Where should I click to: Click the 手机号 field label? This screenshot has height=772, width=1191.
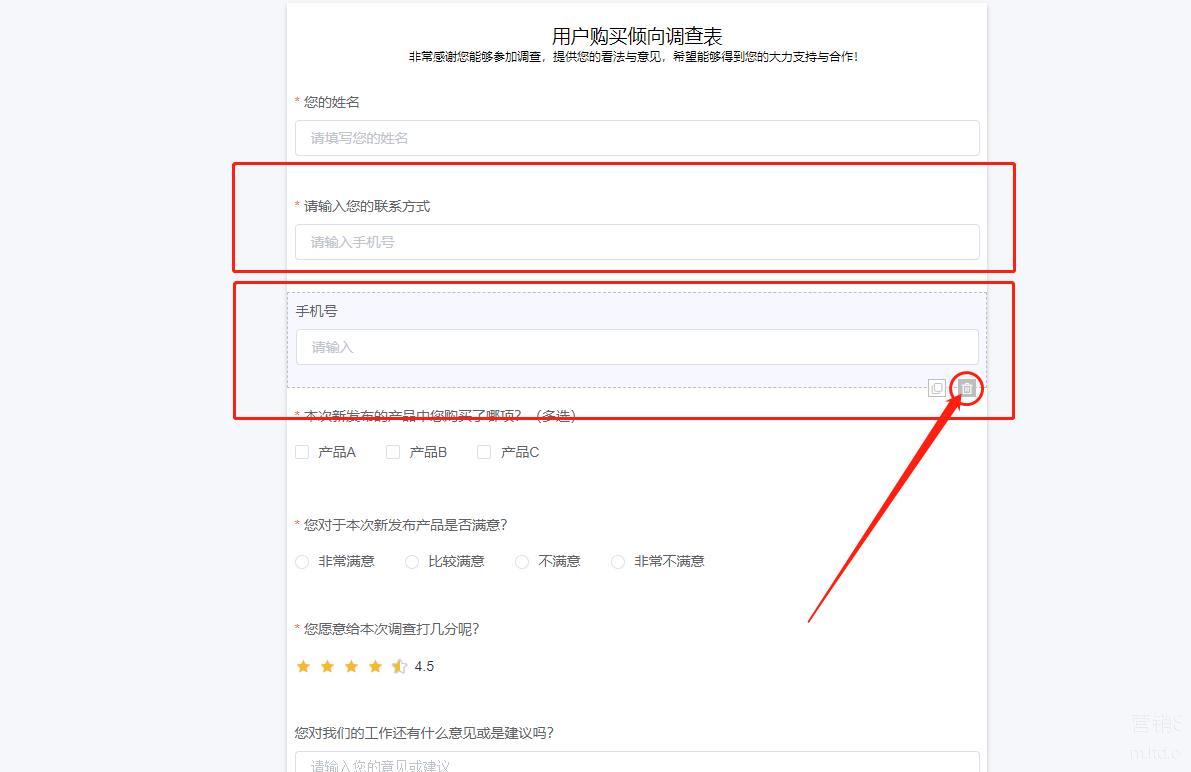coord(317,311)
